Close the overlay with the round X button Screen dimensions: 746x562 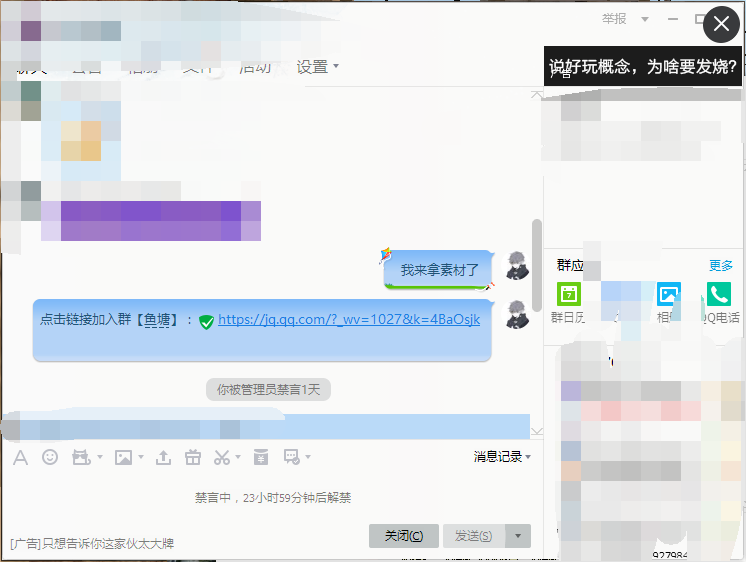click(x=721, y=25)
